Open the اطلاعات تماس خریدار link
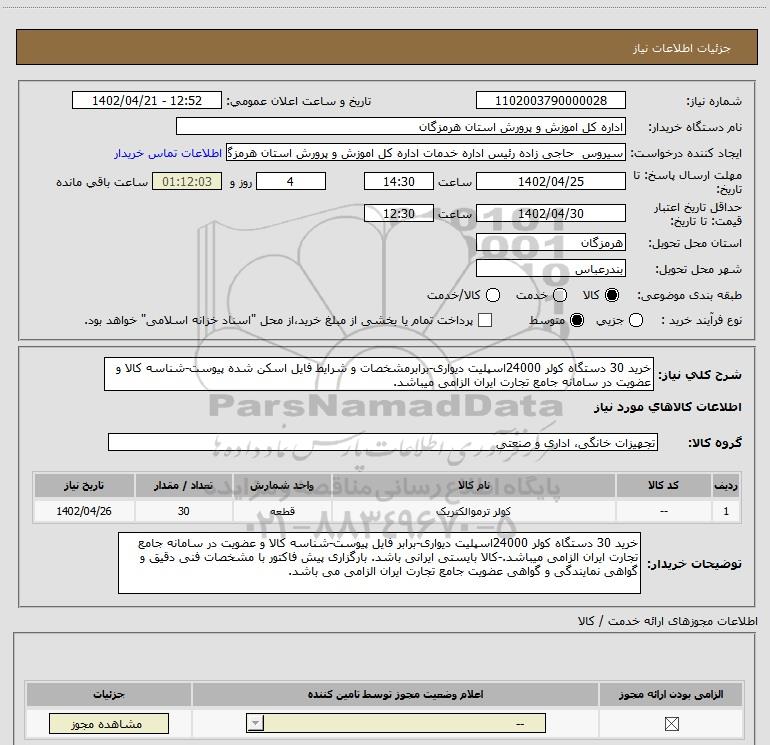770x745 pixels. click(168, 153)
